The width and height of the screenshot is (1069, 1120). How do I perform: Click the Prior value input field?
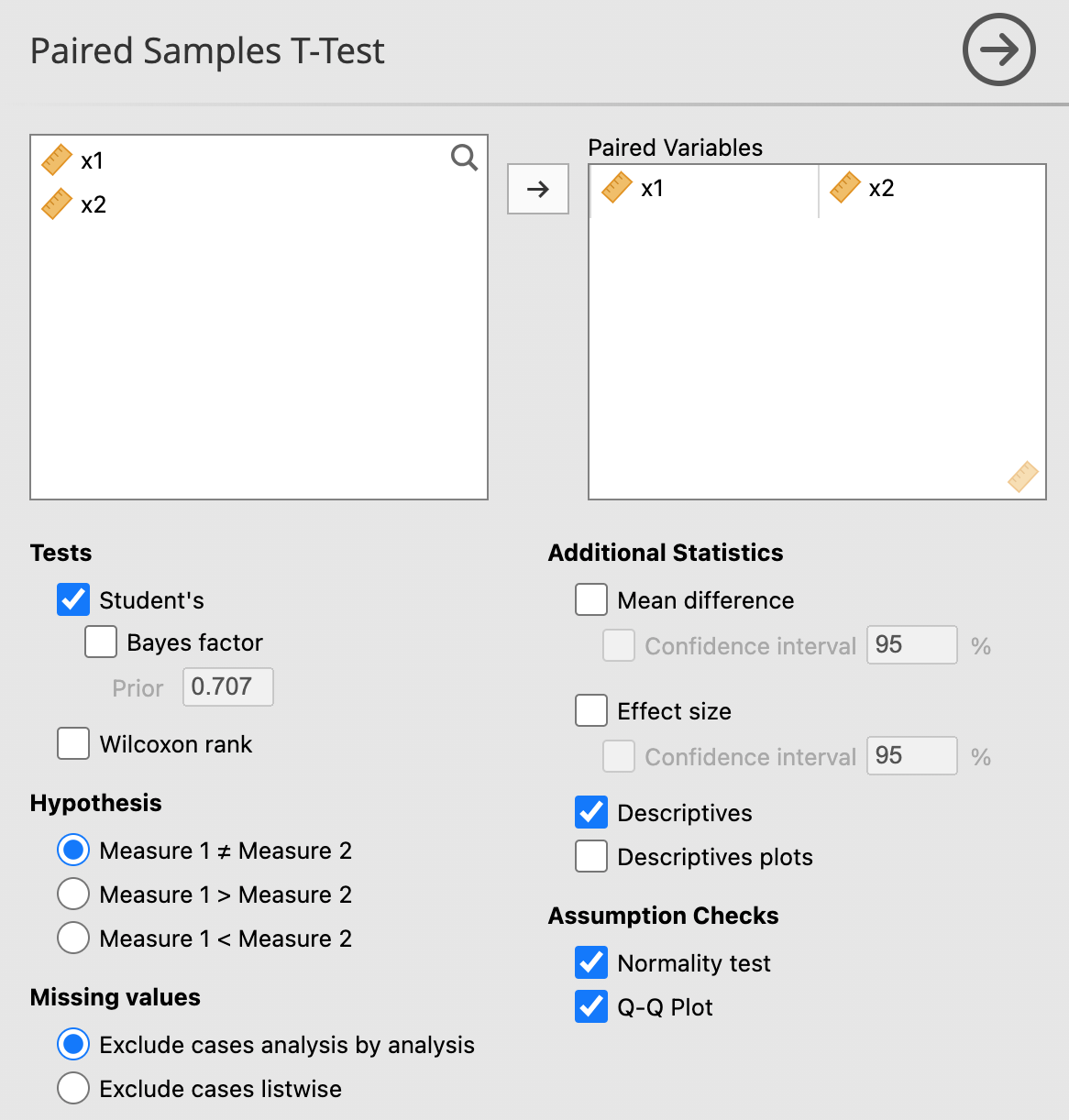227,686
